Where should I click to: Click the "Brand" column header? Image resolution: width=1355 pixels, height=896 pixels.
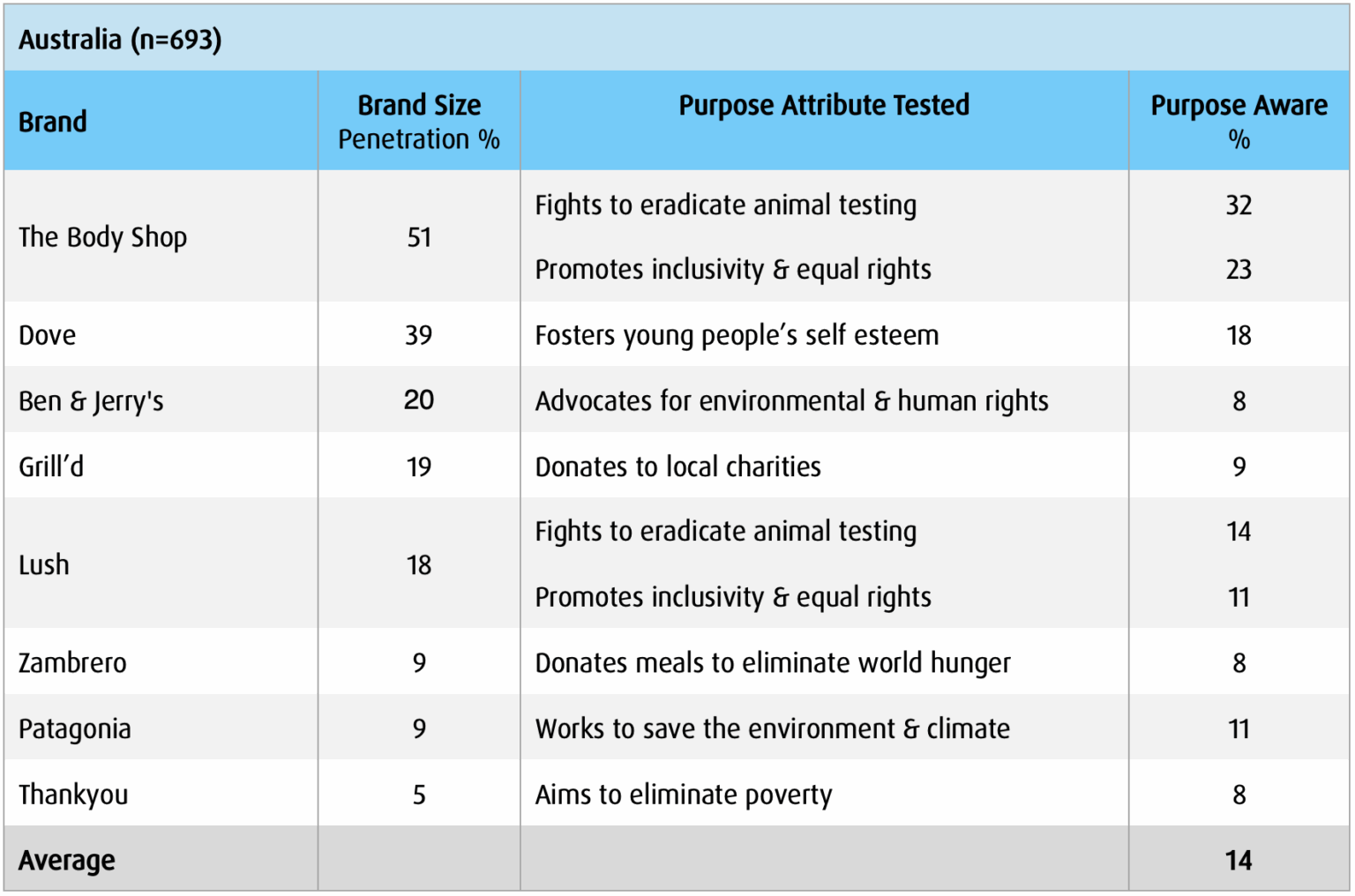click(x=53, y=122)
